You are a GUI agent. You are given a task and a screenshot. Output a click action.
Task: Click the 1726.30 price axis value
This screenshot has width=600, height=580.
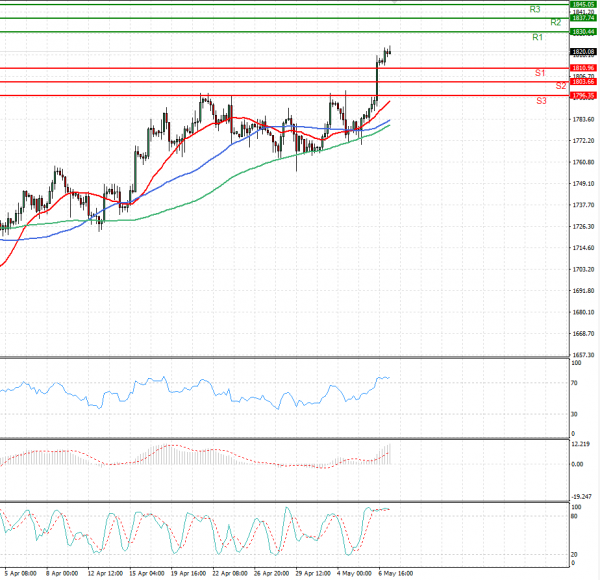tap(583, 227)
